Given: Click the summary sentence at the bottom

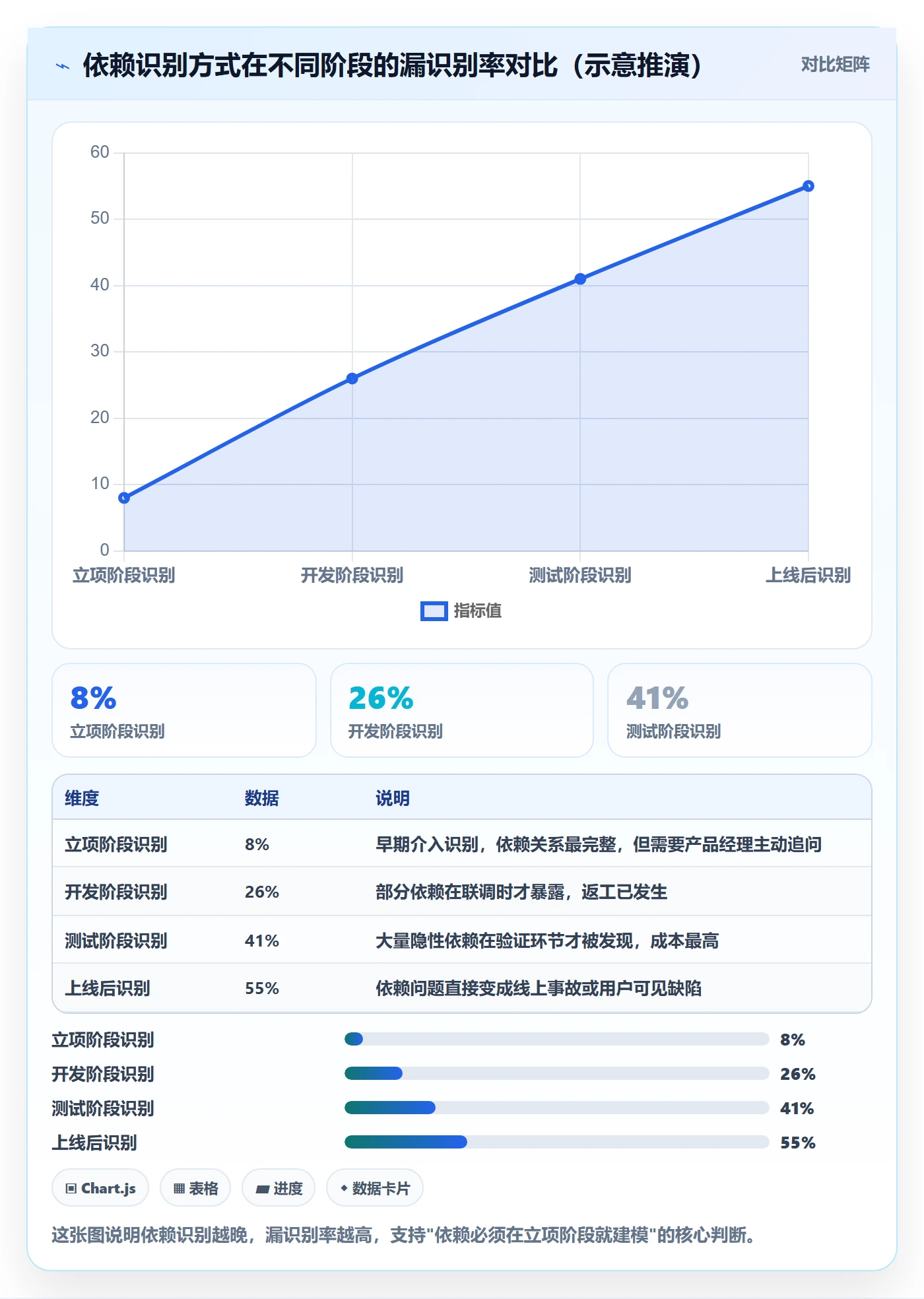Looking at the screenshot, I should [404, 1235].
